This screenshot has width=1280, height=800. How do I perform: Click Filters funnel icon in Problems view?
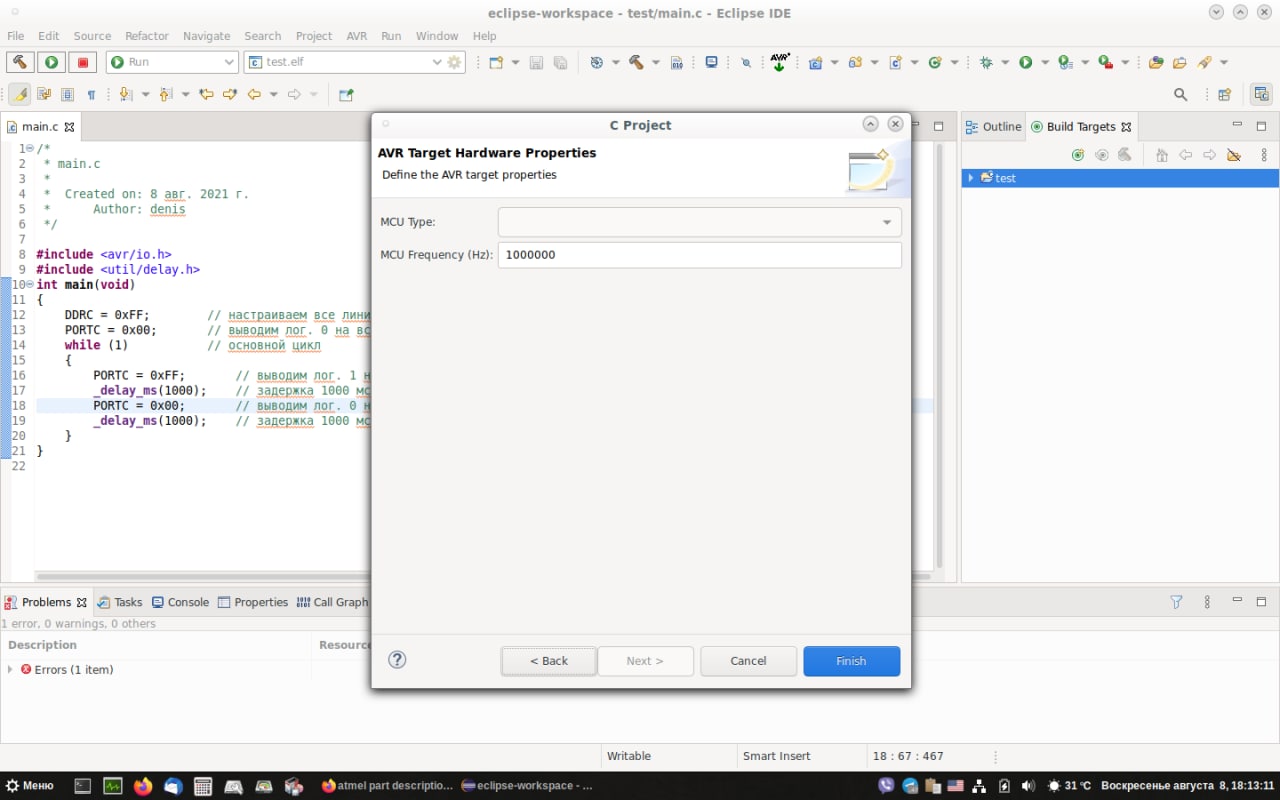pyautogui.click(x=1177, y=602)
